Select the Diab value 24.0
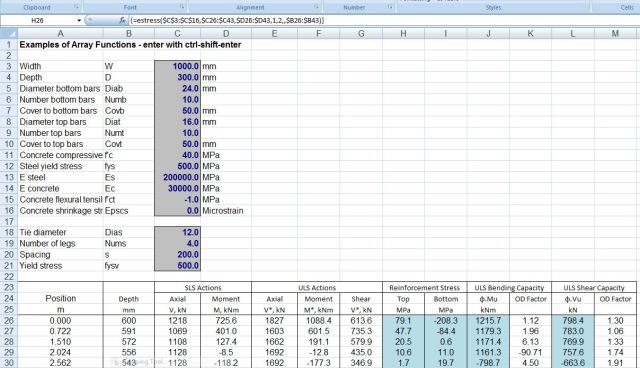 [178, 89]
